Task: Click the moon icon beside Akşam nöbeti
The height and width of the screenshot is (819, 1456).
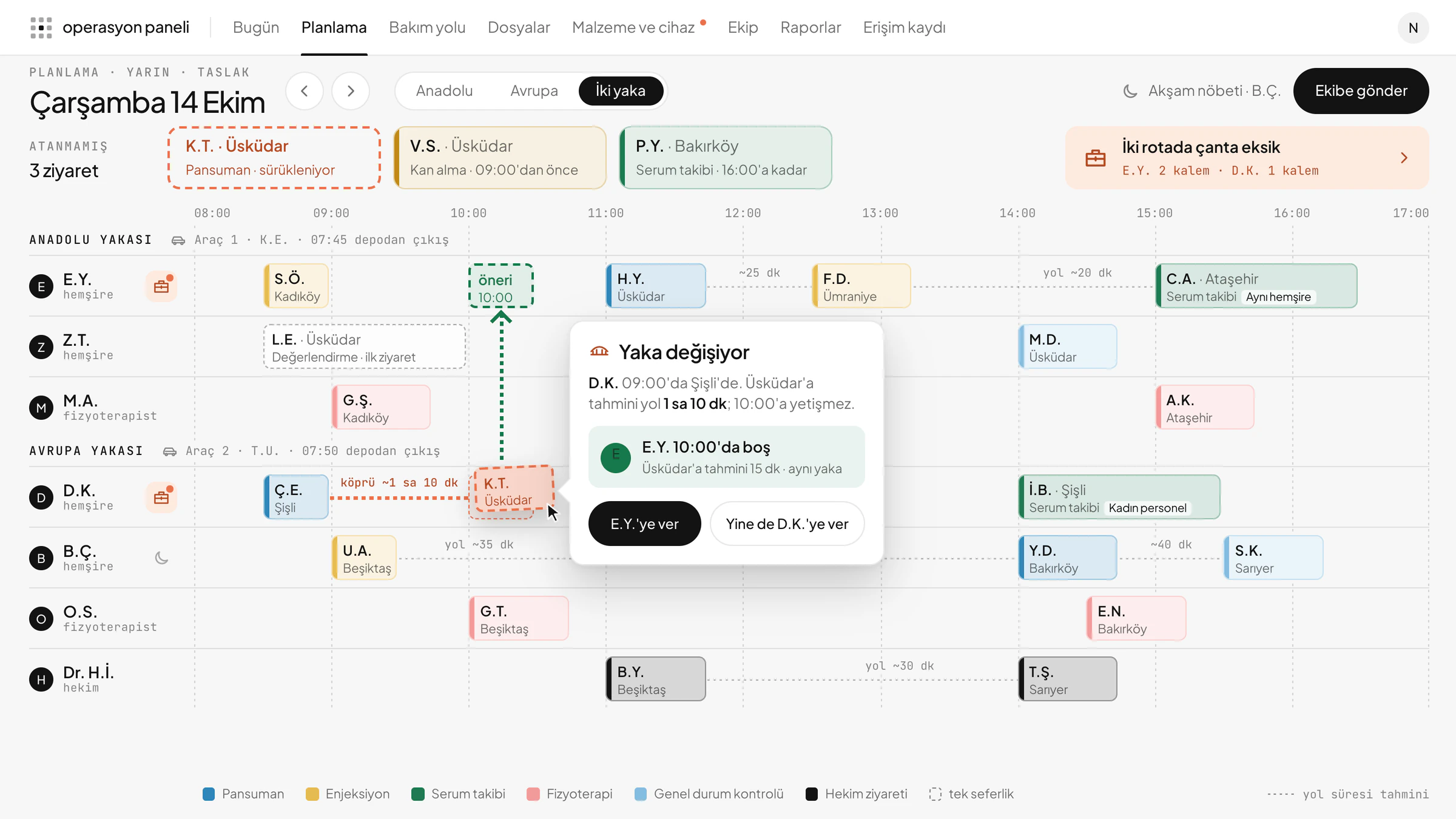Action: tap(1130, 91)
